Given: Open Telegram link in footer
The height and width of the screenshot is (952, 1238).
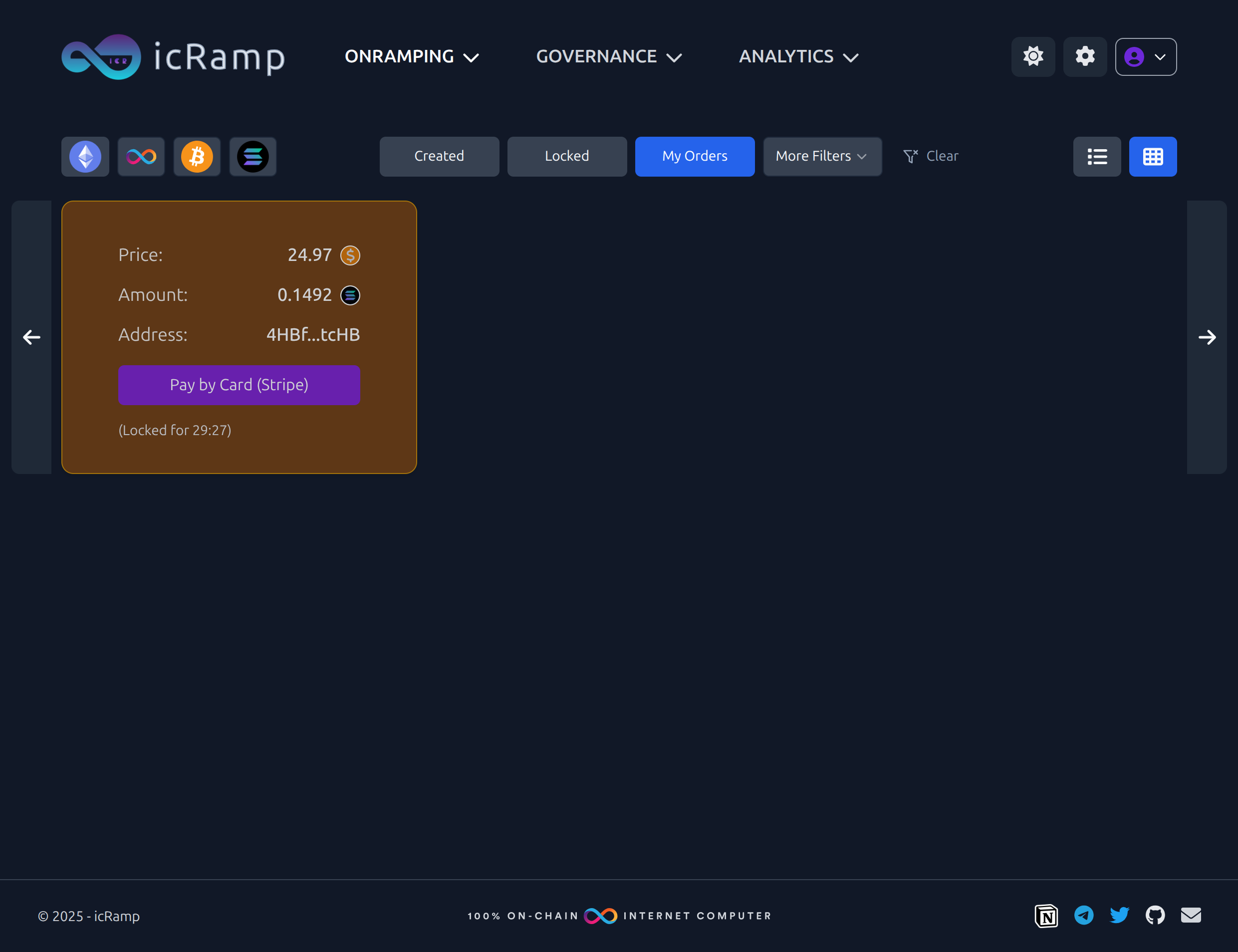Looking at the screenshot, I should pyautogui.click(x=1083, y=915).
